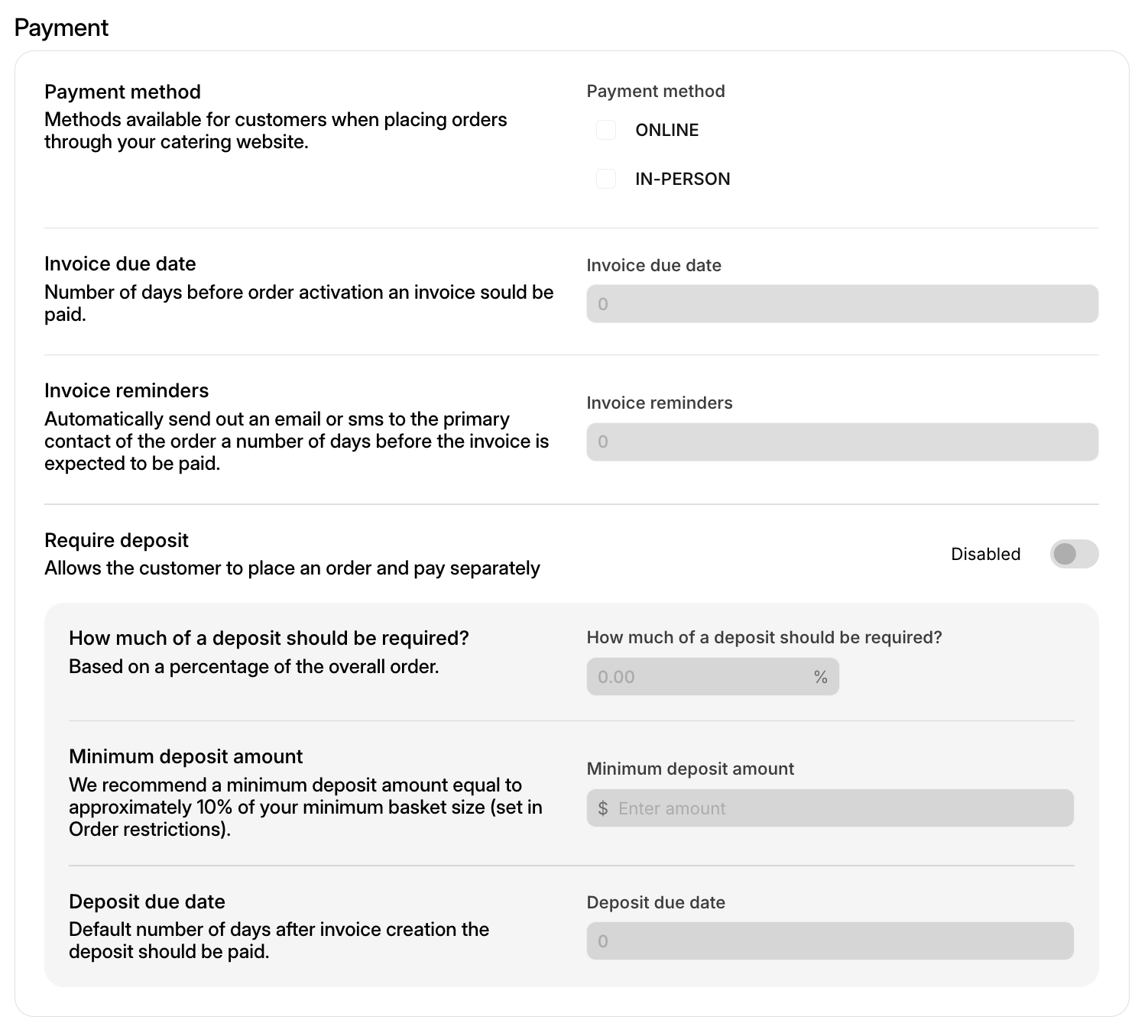The height and width of the screenshot is (1036, 1148).
Task: Click the Payment page heading
Action: coord(61,28)
